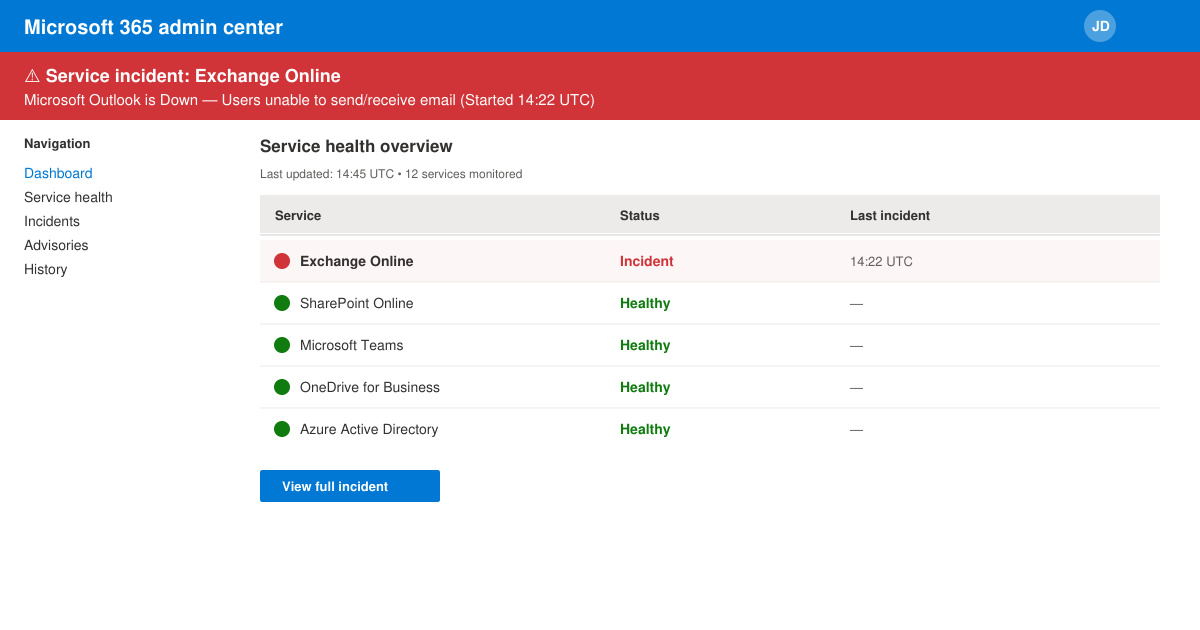Click Healthy status in Azure Active Directory row

(x=645, y=429)
